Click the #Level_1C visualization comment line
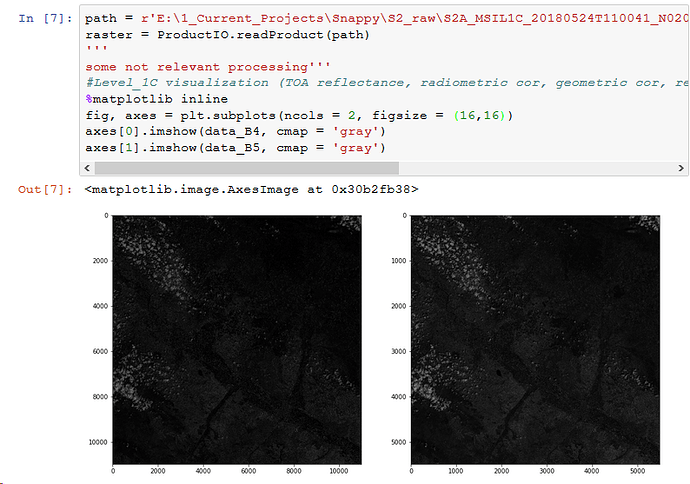This screenshot has width=690, height=484. click(386, 83)
